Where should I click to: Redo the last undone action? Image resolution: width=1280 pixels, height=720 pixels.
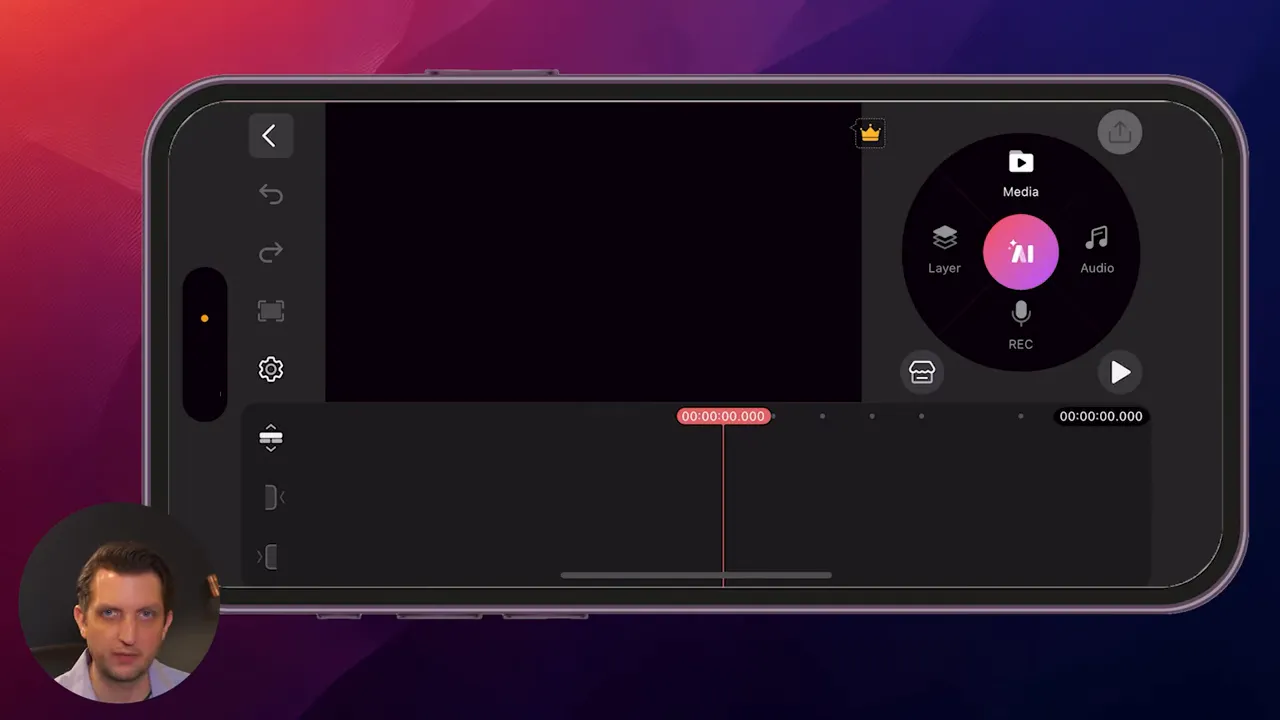(271, 253)
